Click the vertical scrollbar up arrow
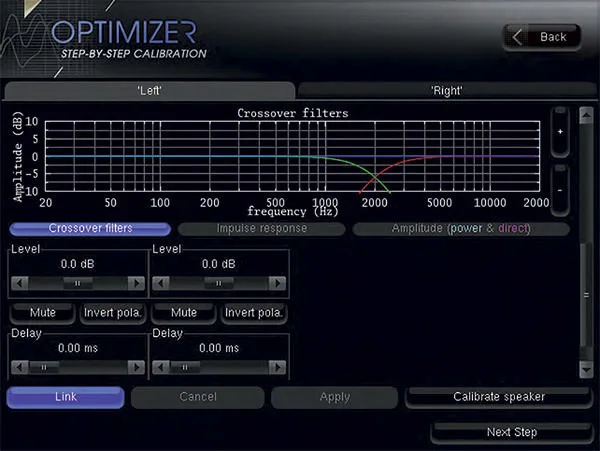 [586, 115]
